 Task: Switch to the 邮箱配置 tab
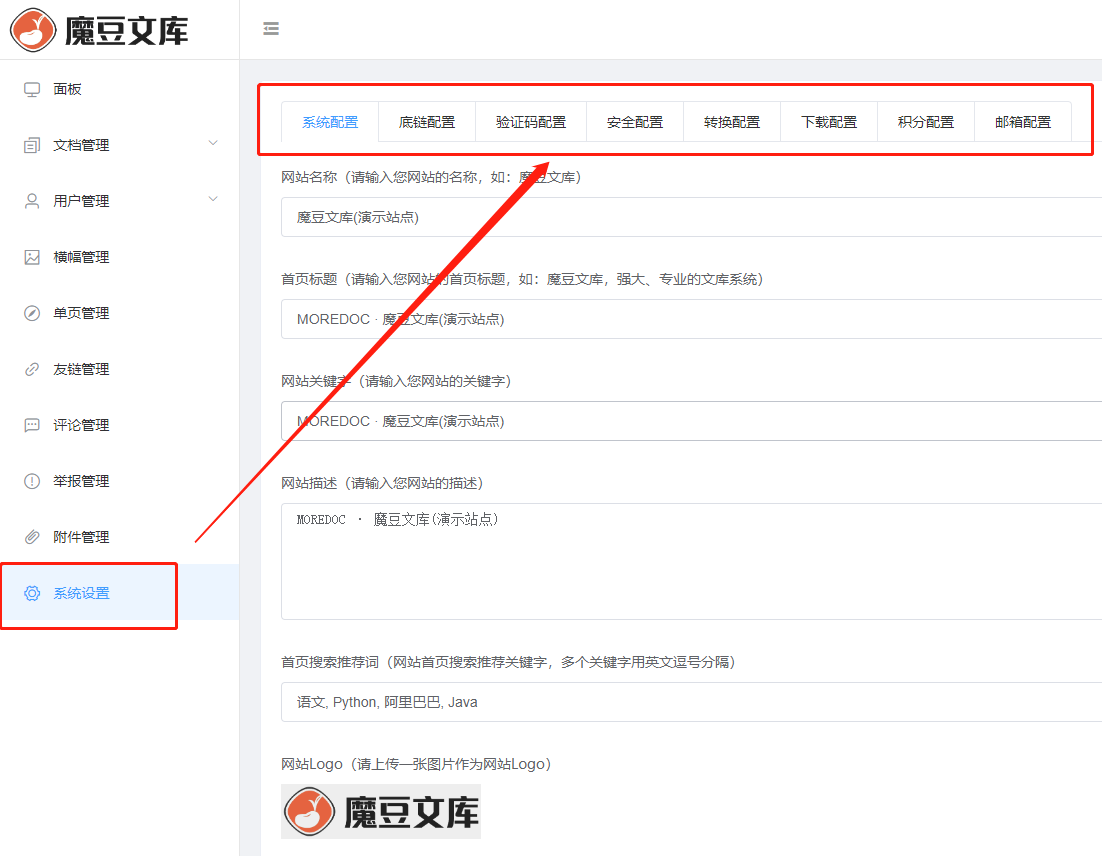1023,122
